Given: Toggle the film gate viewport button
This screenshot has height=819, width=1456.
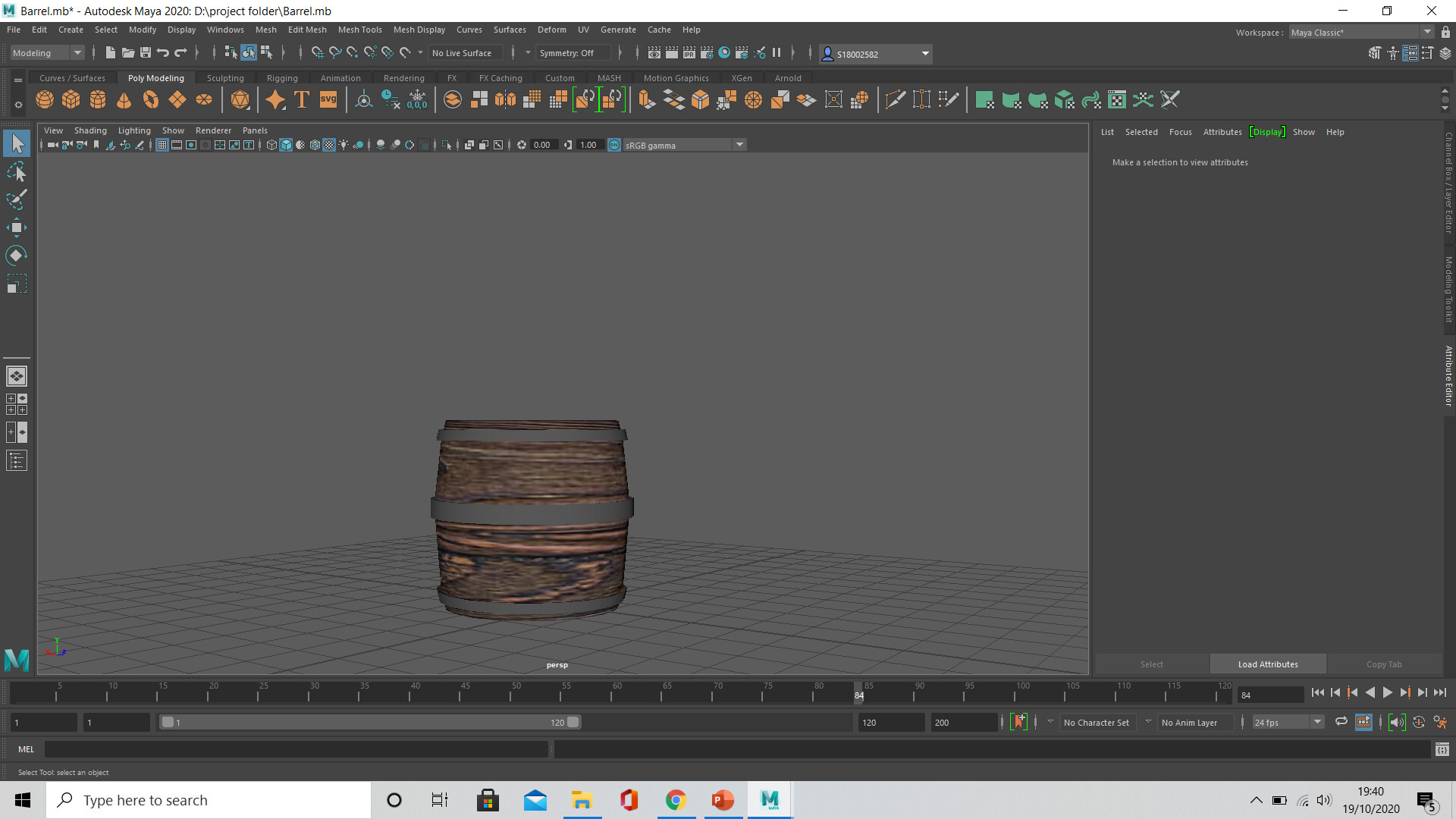Looking at the screenshot, I should pos(177,145).
